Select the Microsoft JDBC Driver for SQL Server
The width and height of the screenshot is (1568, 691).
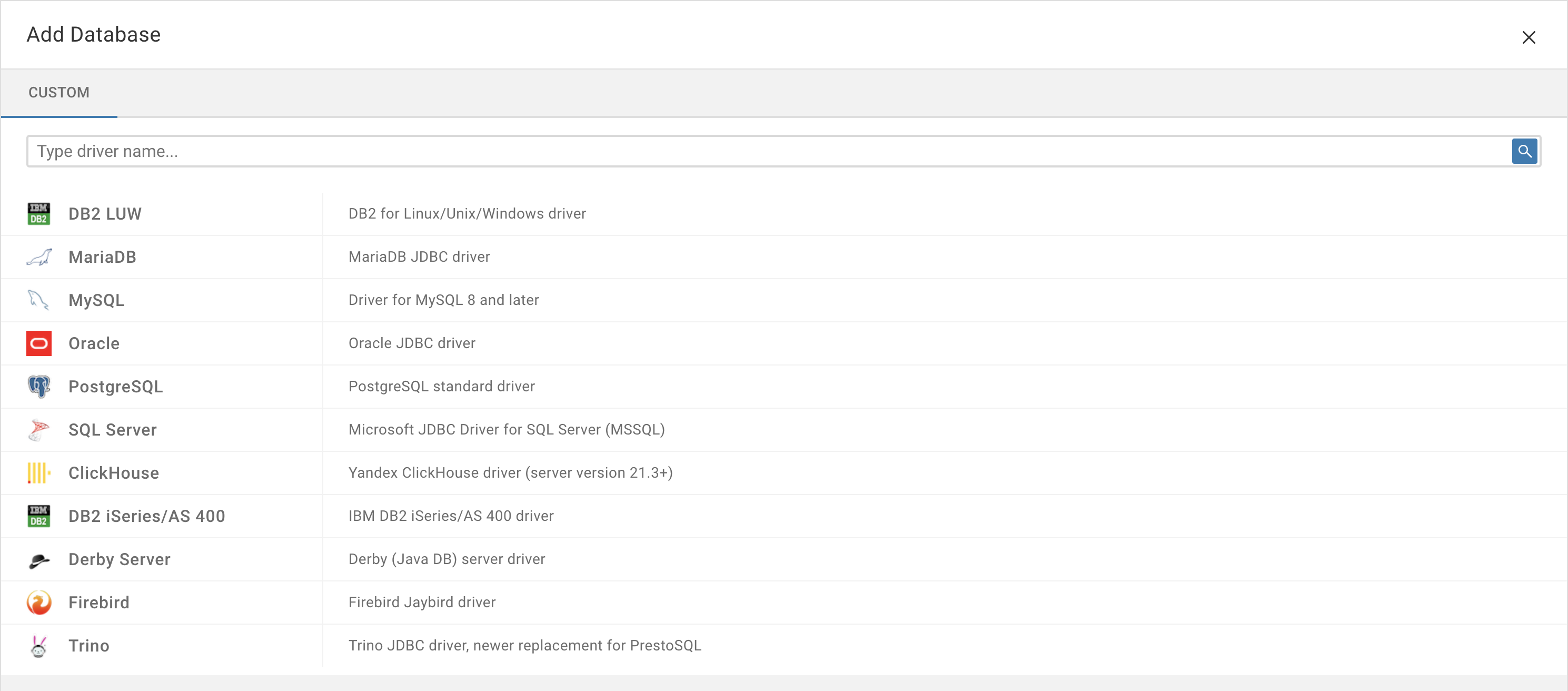(x=507, y=429)
